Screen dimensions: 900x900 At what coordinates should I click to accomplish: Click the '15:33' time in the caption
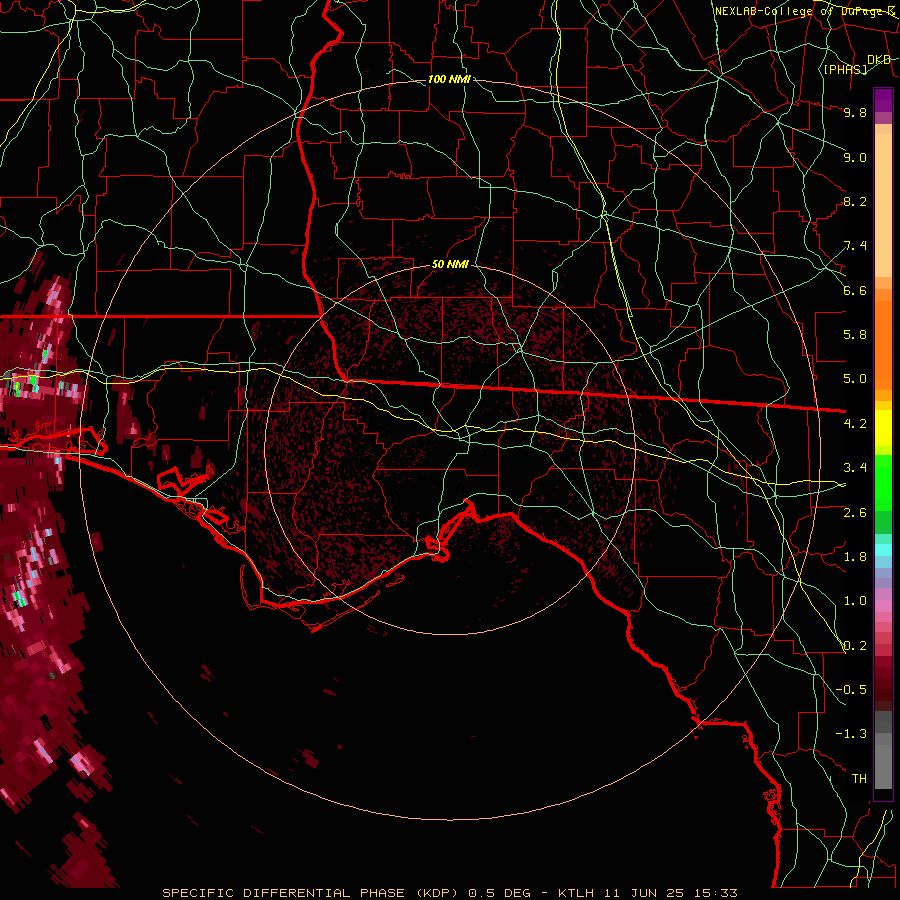pos(715,893)
